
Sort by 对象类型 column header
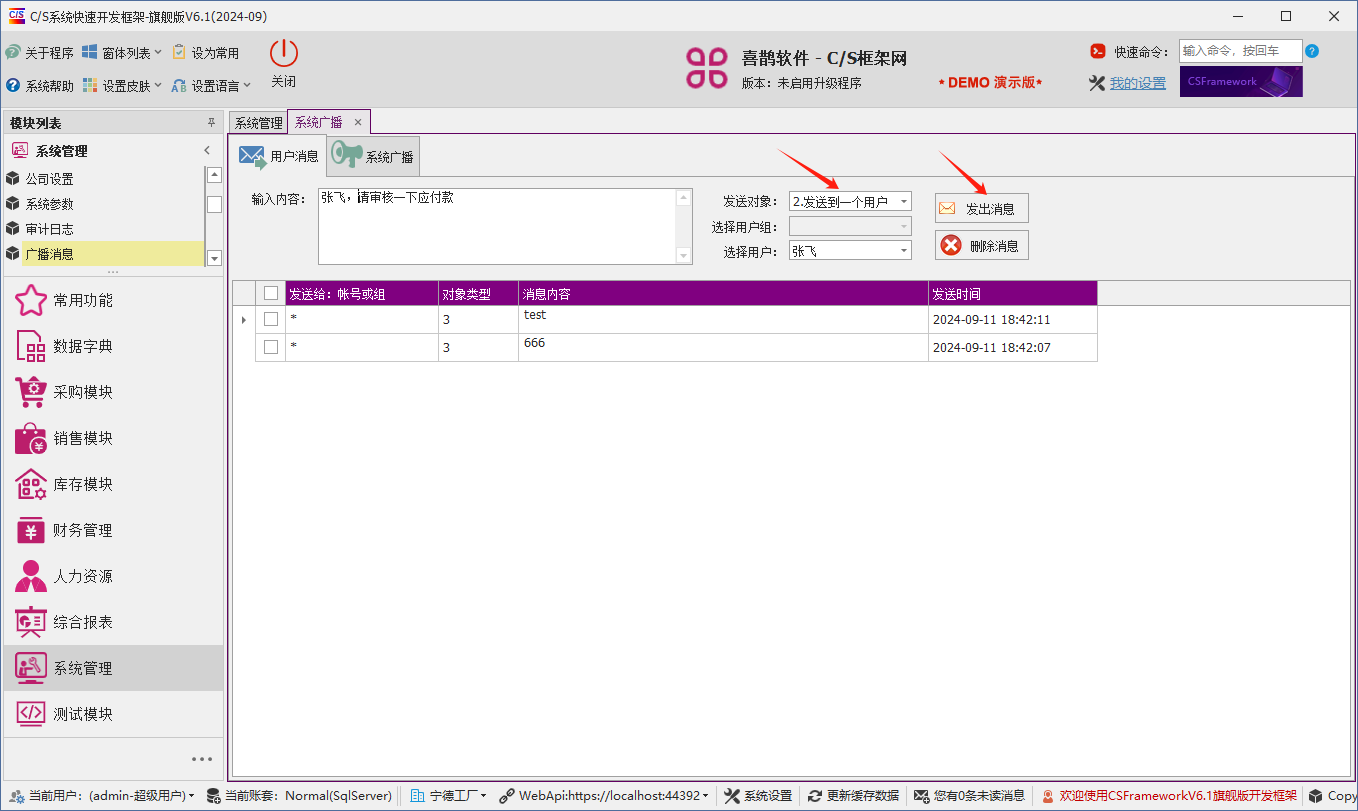[x=478, y=294]
